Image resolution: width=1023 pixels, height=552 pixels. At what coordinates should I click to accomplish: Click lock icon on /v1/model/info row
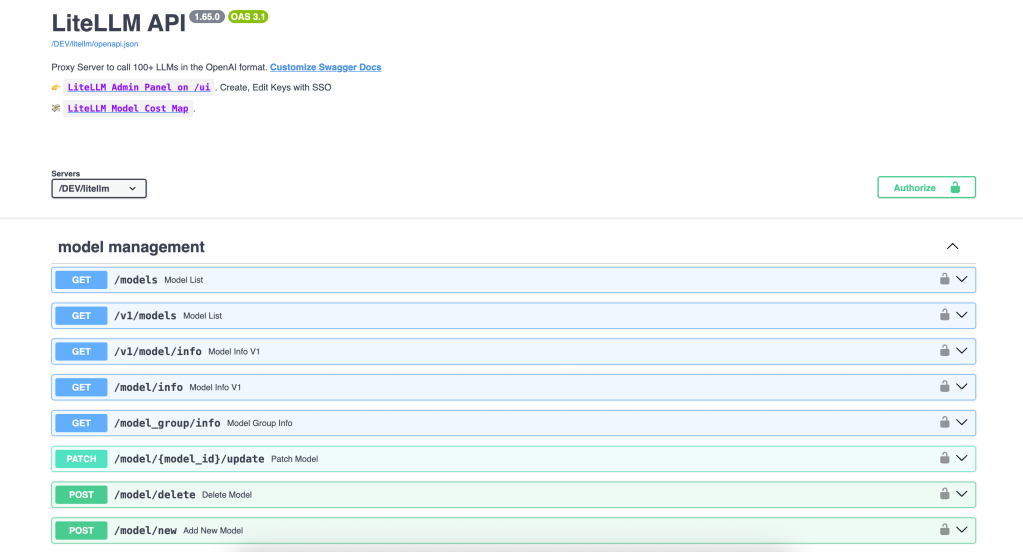[x=944, y=351]
